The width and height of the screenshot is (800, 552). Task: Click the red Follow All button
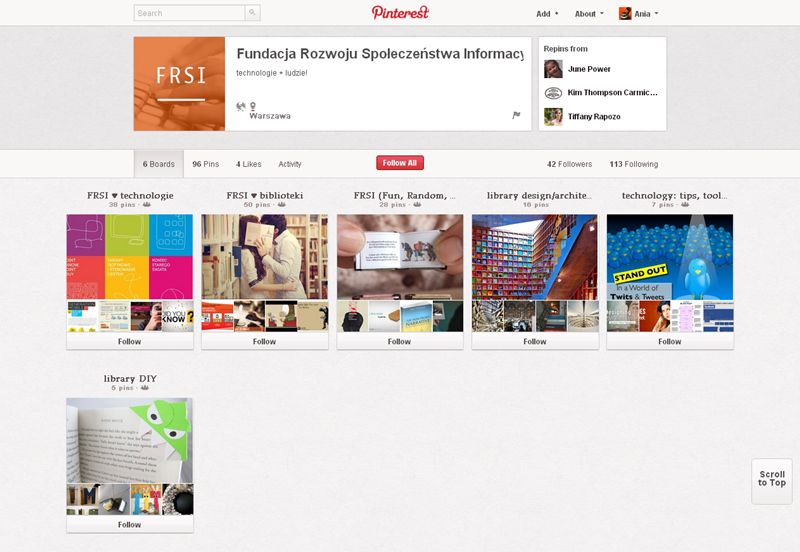point(400,163)
